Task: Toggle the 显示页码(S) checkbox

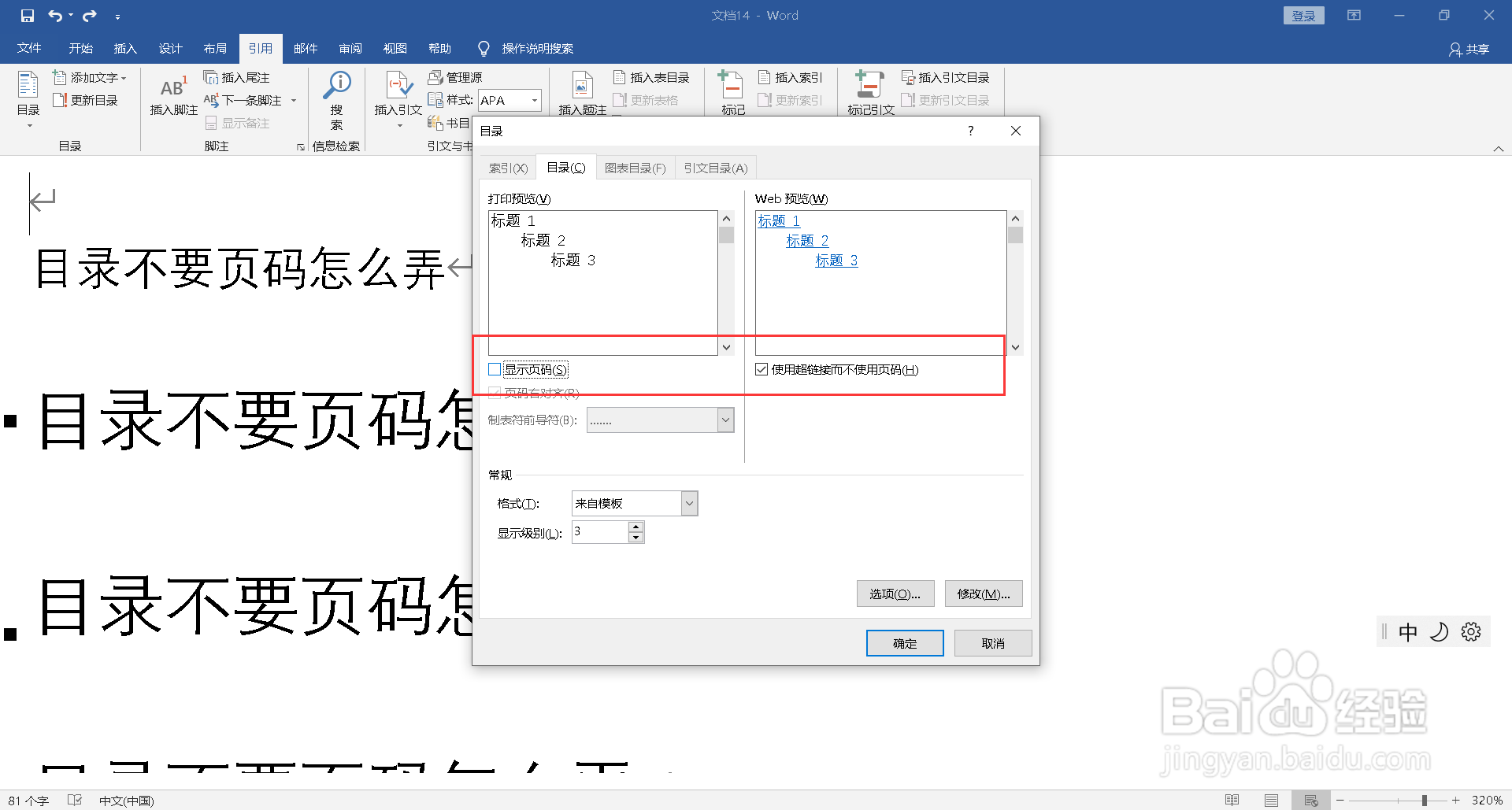Action: [495, 369]
